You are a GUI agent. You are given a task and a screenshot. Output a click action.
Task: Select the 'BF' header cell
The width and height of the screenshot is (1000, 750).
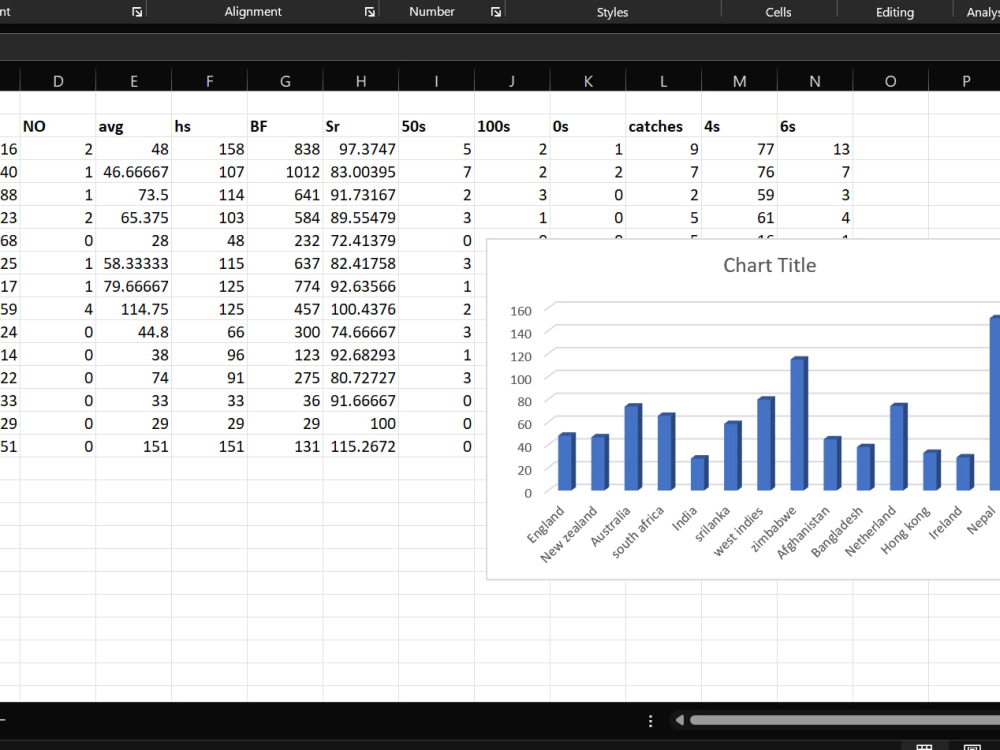click(285, 126)
